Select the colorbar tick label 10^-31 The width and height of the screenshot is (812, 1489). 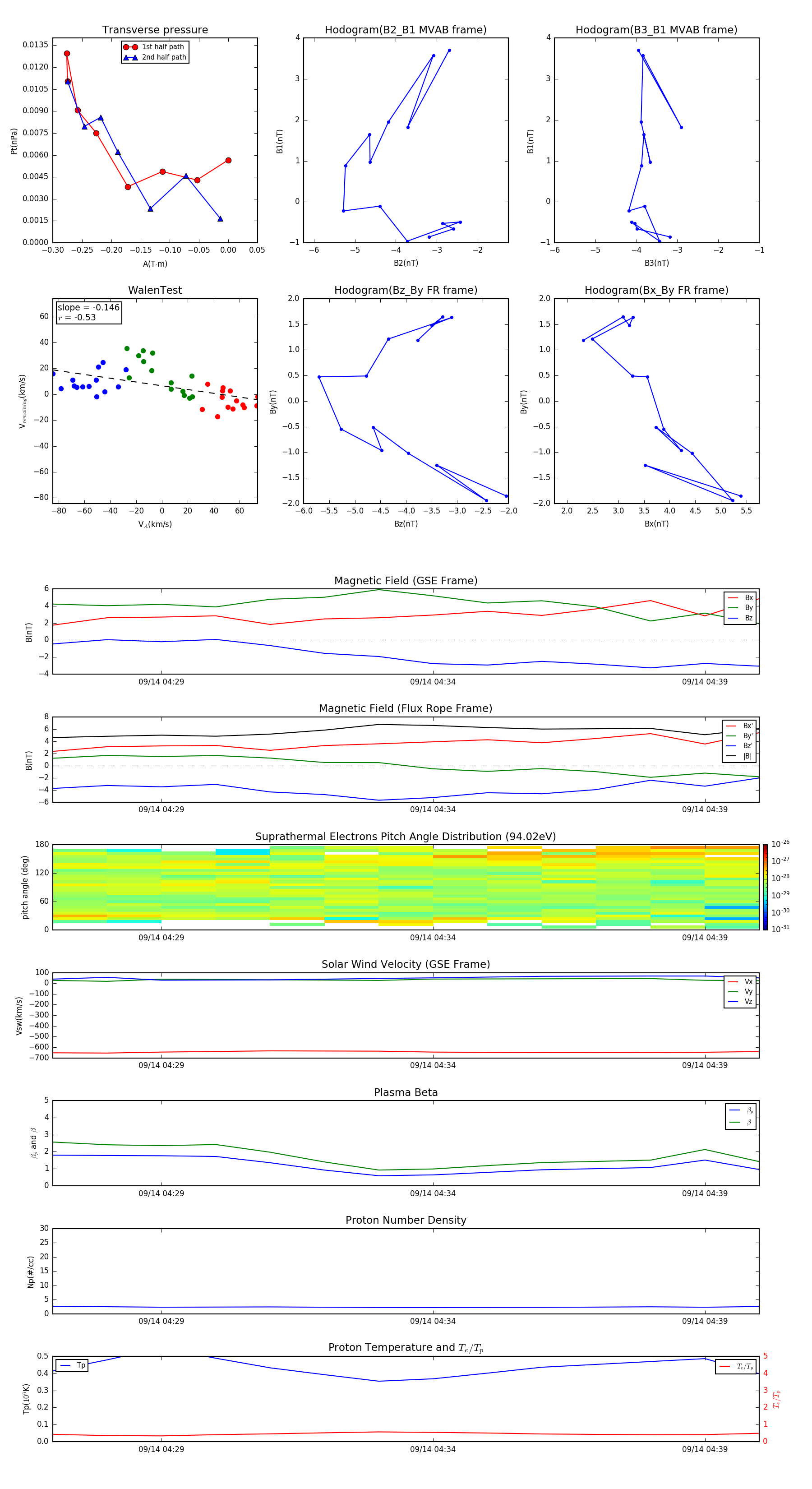pos(780,929)
